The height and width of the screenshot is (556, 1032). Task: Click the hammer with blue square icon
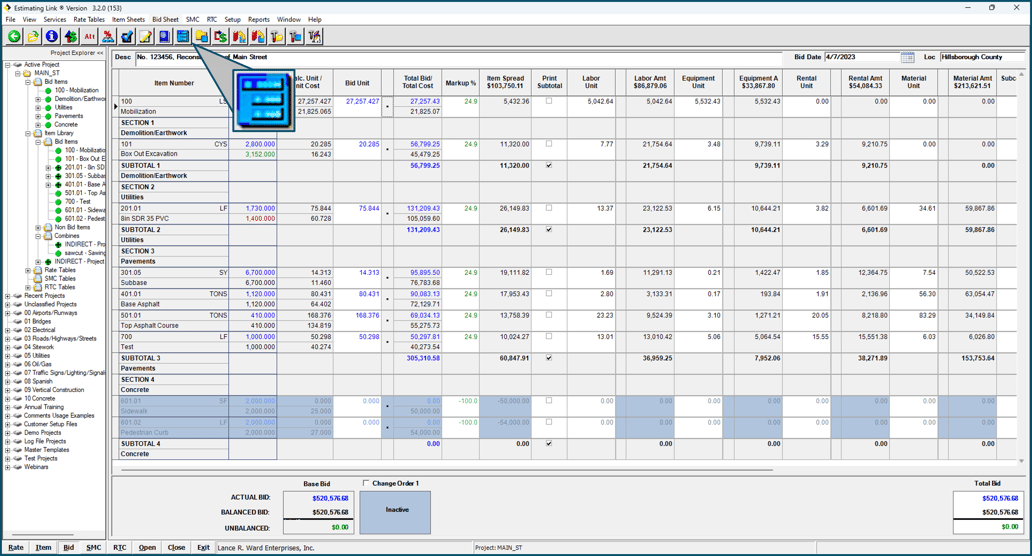pos(296,37)
